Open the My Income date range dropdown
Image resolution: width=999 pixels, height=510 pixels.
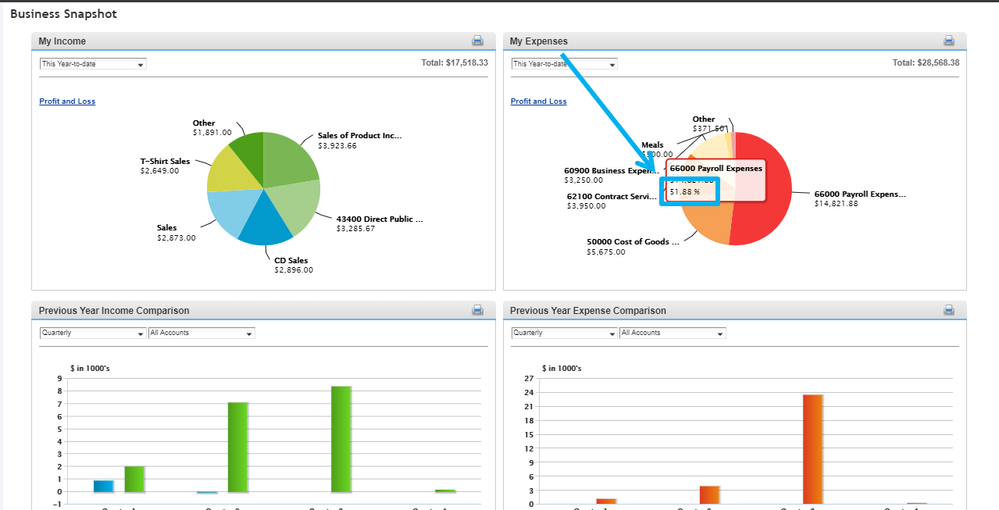93,64
